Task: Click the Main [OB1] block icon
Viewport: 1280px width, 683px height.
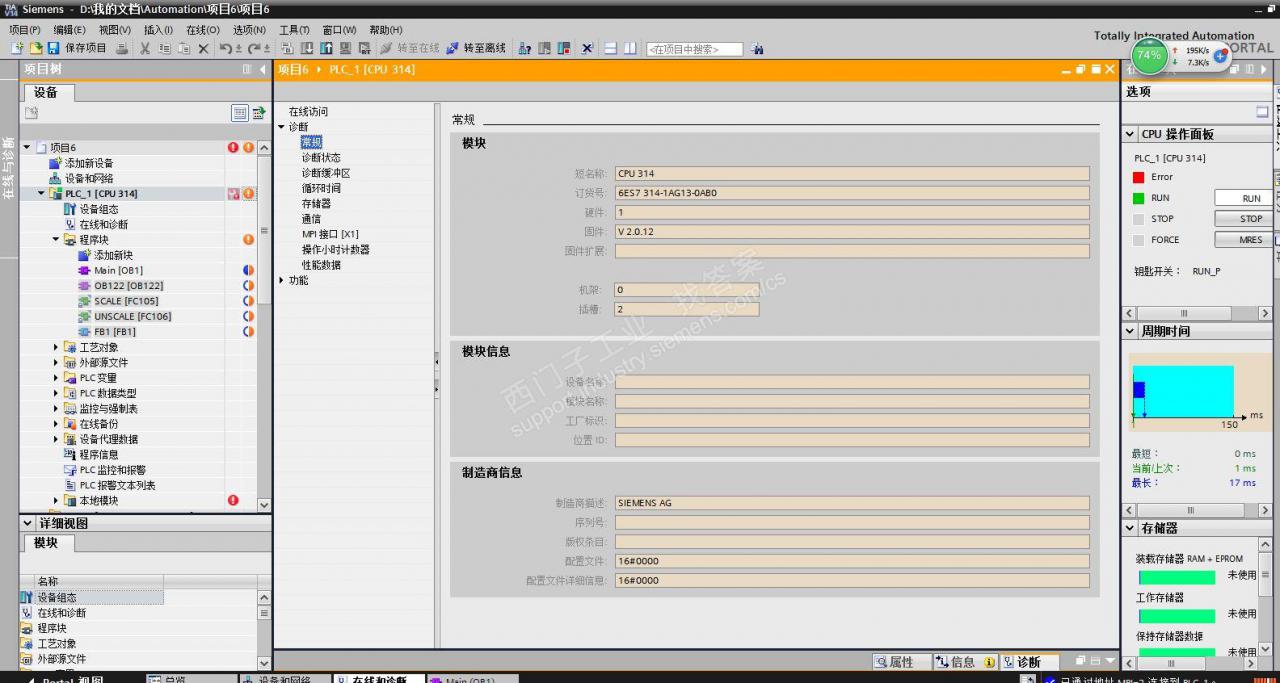Action: [84, 270]
